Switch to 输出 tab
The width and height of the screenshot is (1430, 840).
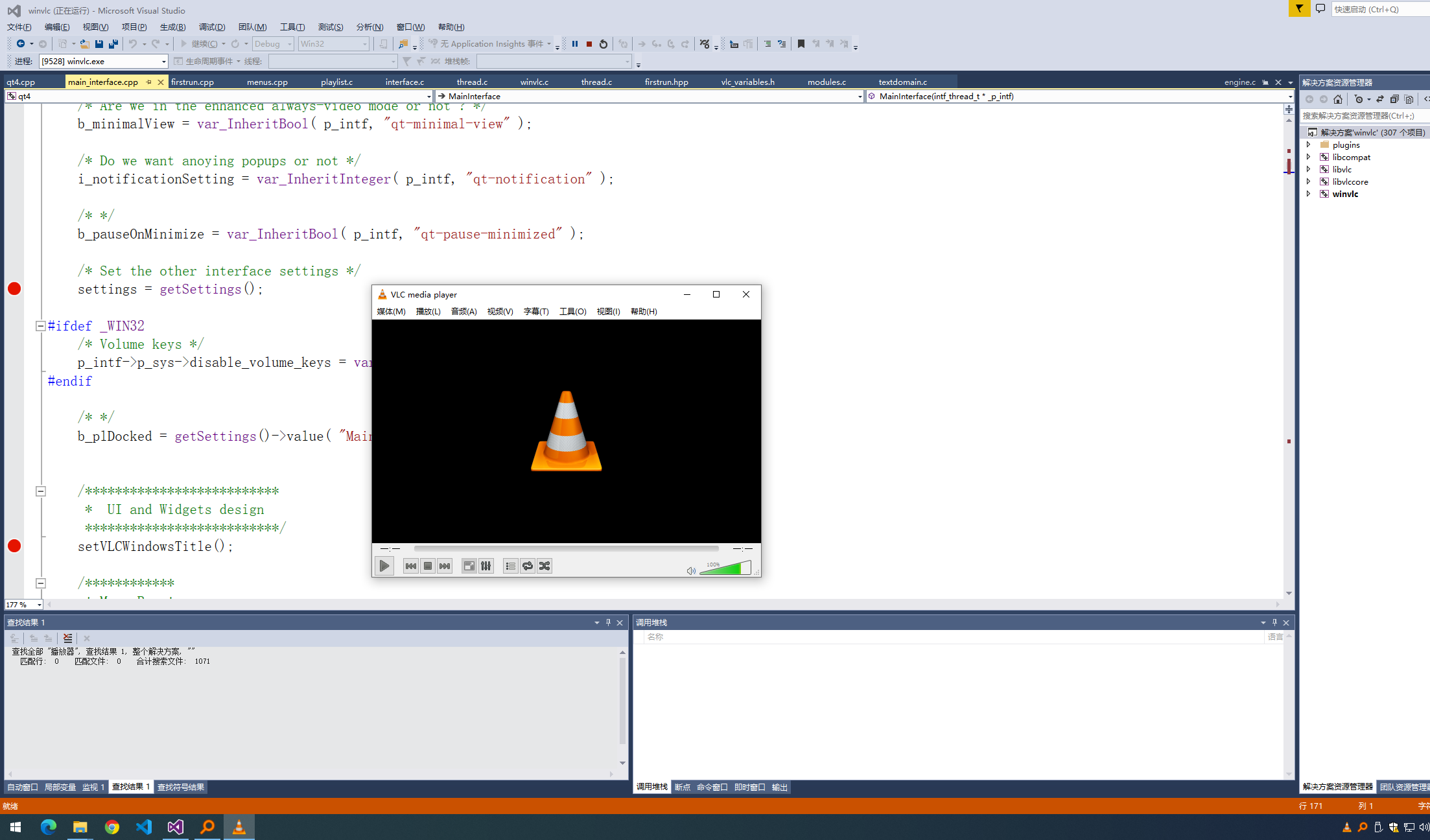click(779, 787)
